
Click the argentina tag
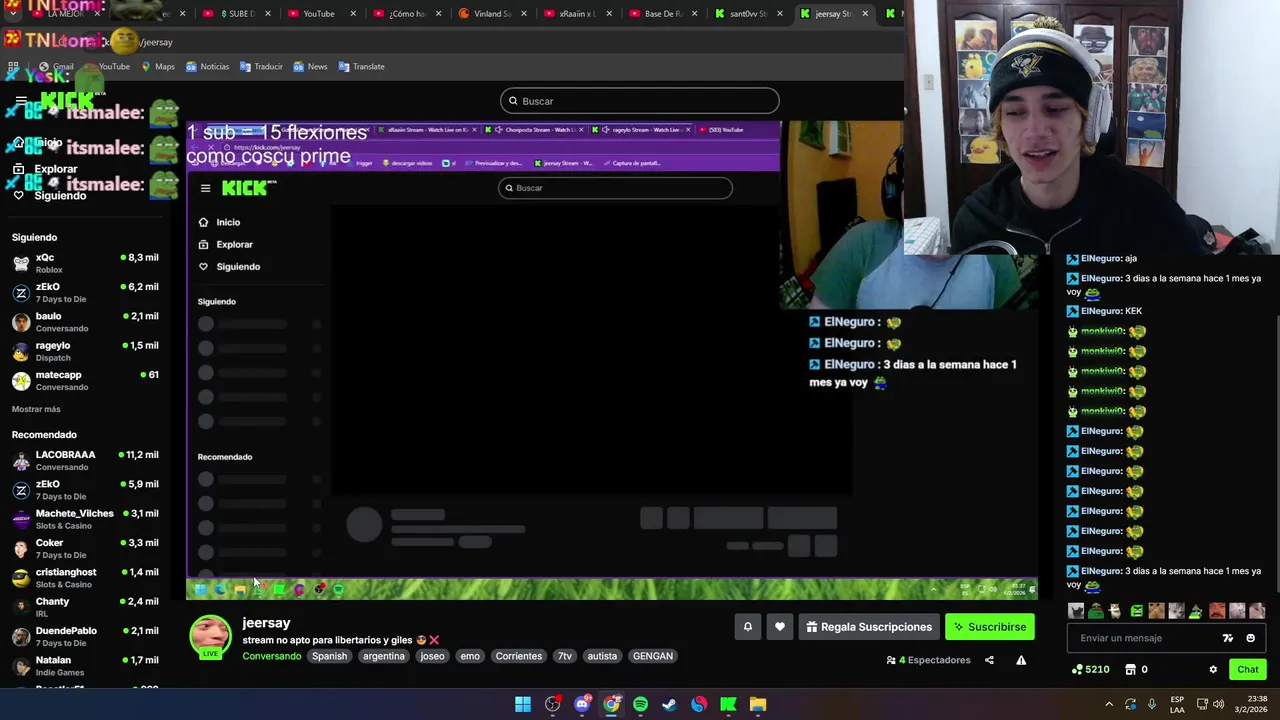(x=384, y=656)
